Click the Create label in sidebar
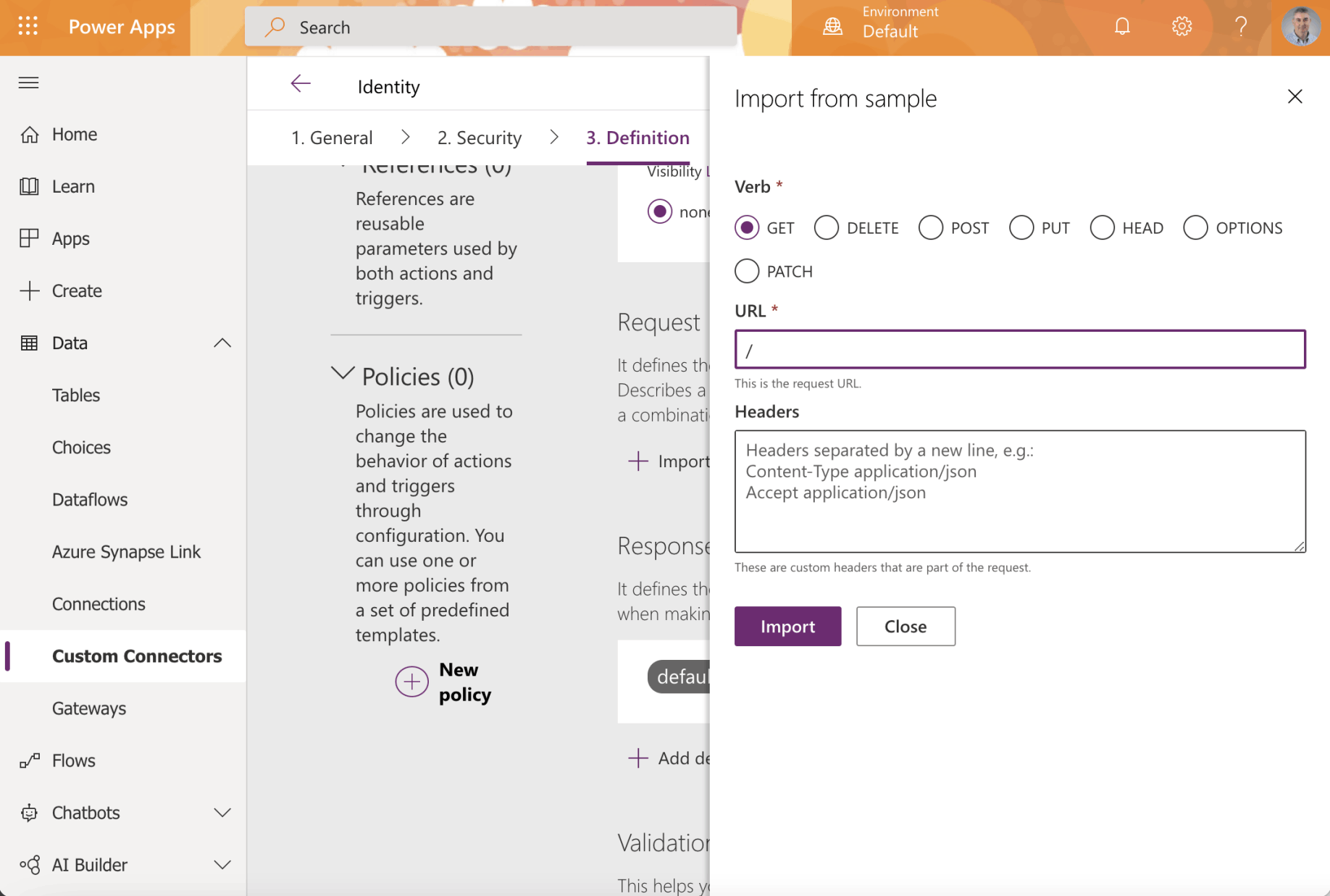Viewport: 1330px width, 896px height. (x=77, y=291)
